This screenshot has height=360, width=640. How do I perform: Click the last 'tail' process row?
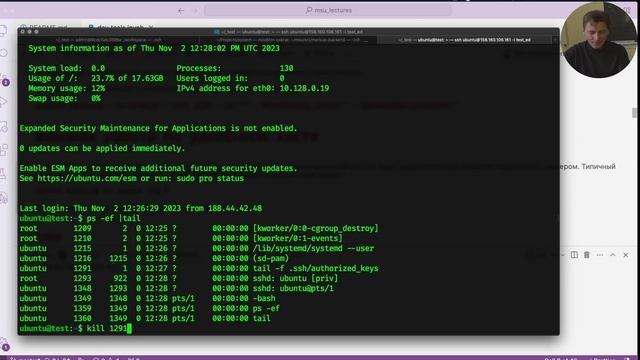(145, 318)
